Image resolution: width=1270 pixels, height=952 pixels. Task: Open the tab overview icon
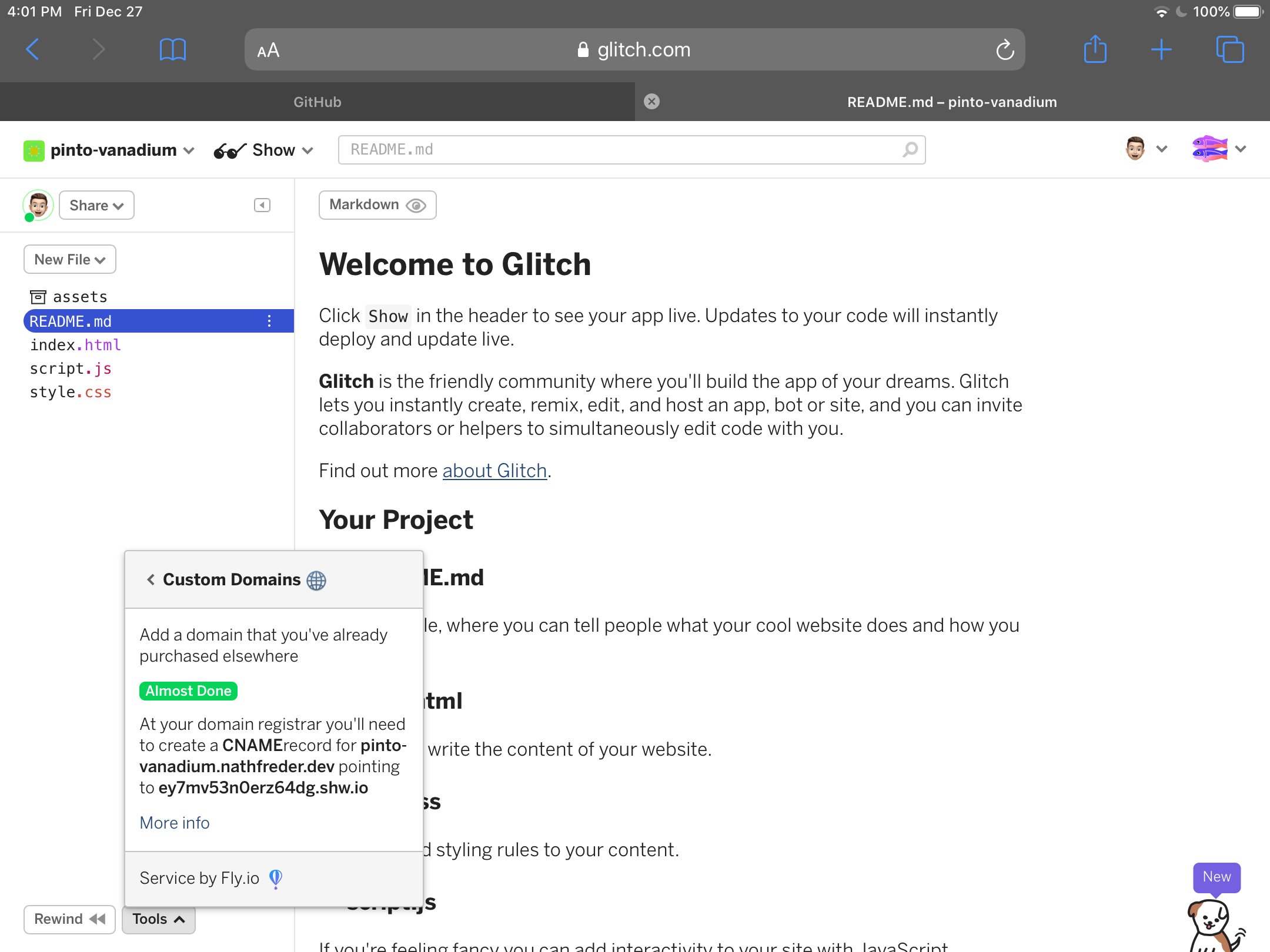pyautogui.click(x=1229, y=49)
